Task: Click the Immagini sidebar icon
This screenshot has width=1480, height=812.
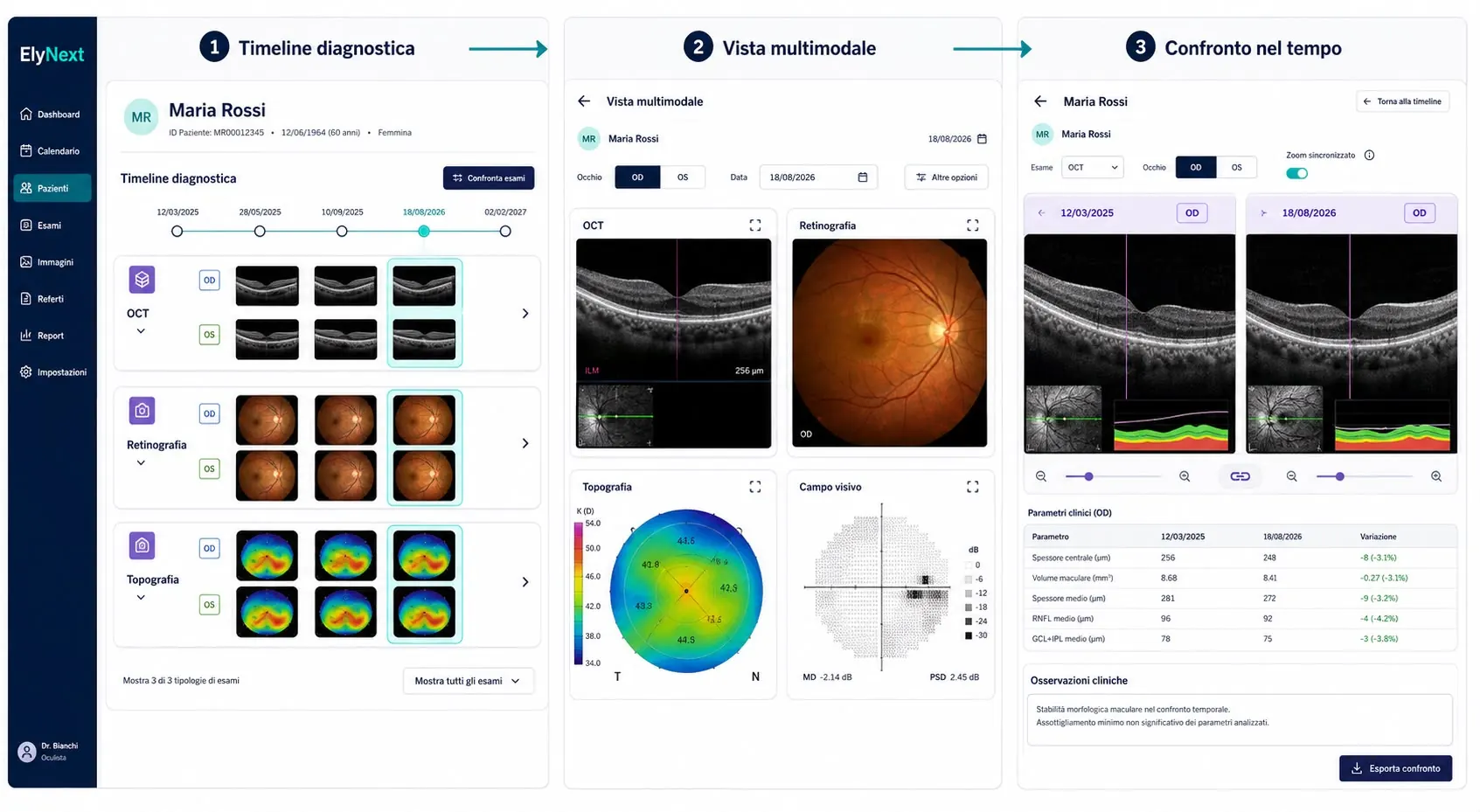Action: coord(26,262)
